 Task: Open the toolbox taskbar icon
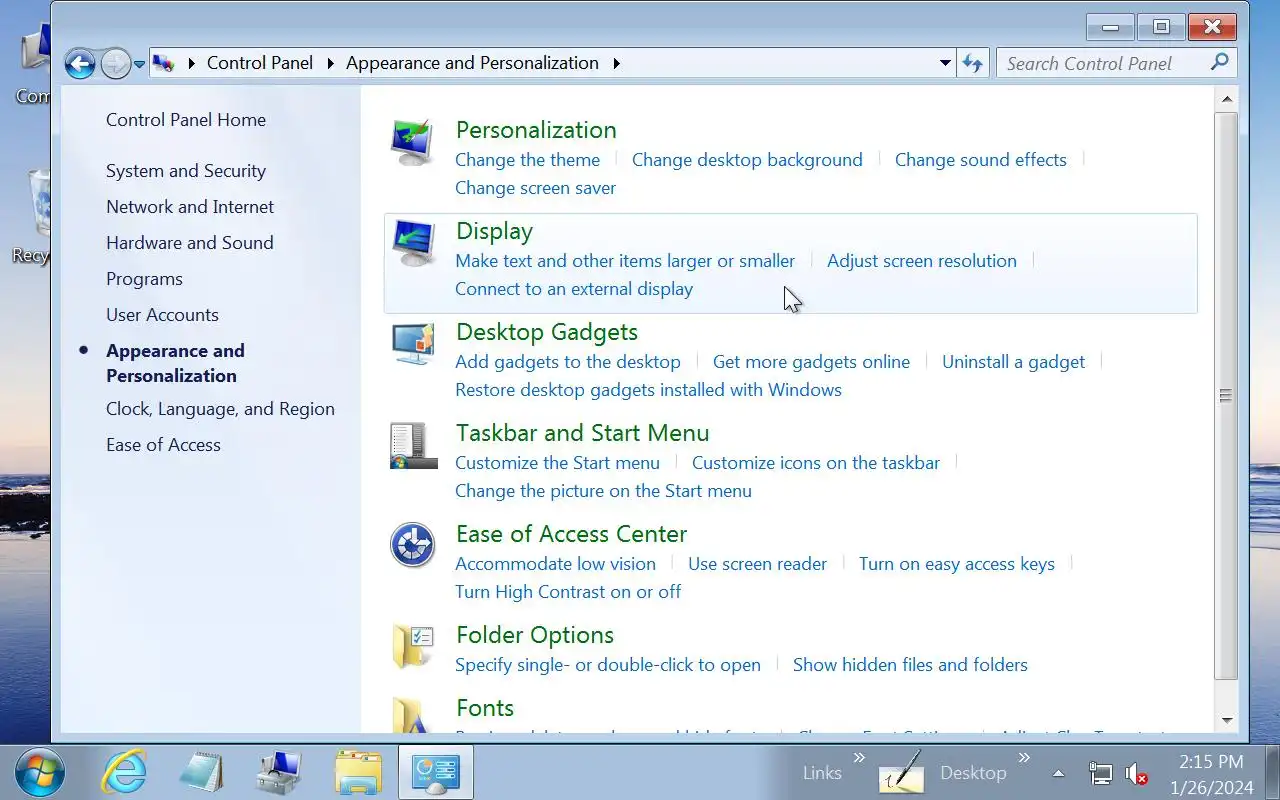(x=278, y=772)
